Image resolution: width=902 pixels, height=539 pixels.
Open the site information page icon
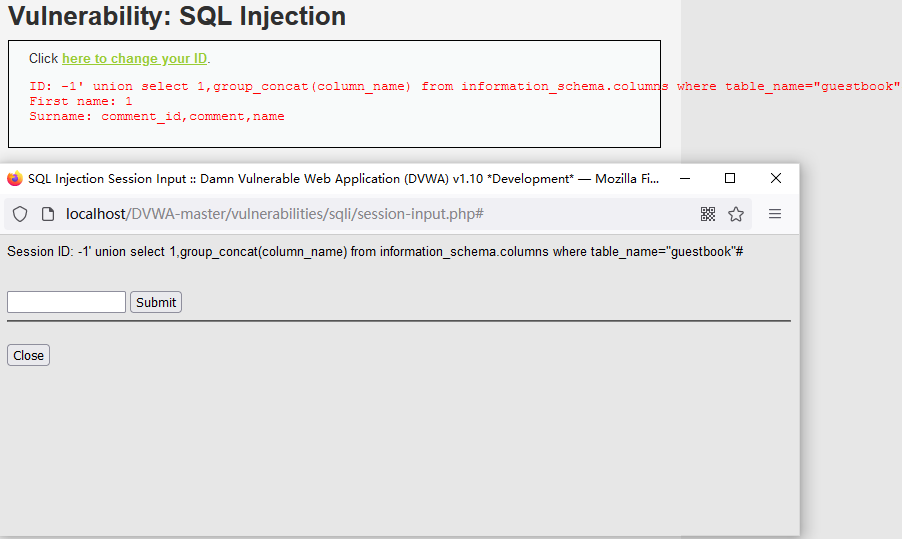pos(48,214)
